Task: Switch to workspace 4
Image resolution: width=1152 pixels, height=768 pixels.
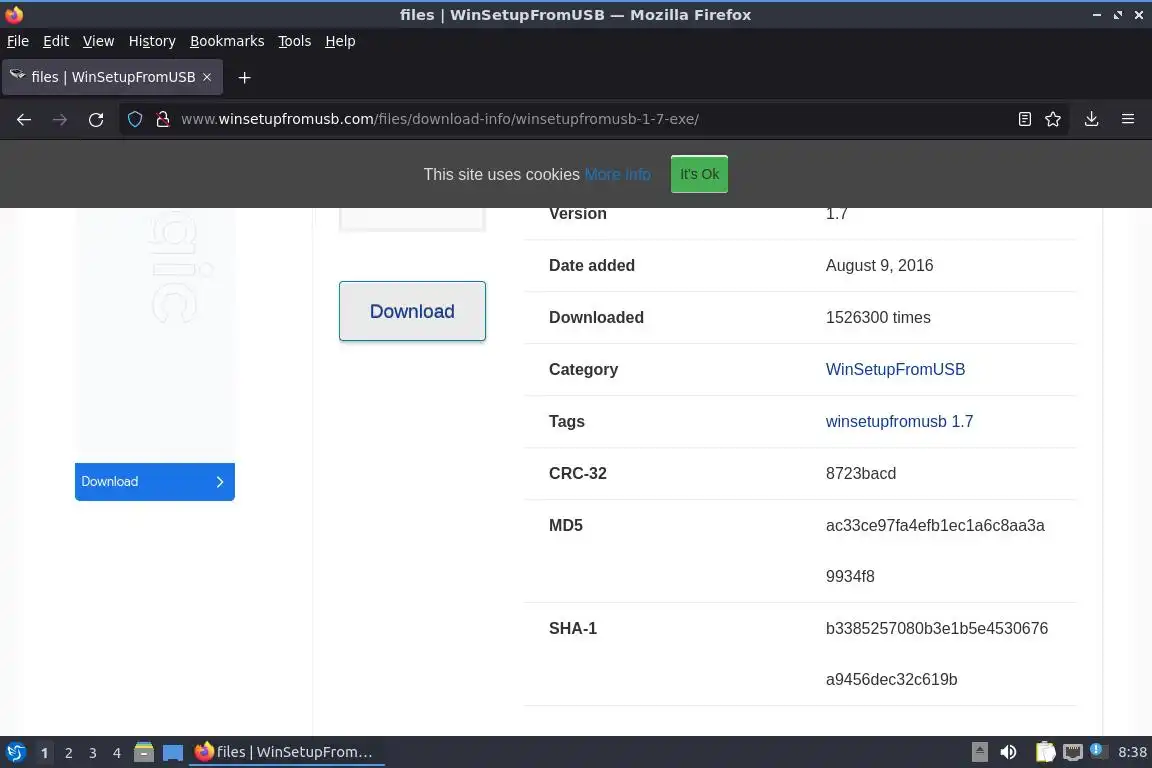Action: click(x=117, y=753)
